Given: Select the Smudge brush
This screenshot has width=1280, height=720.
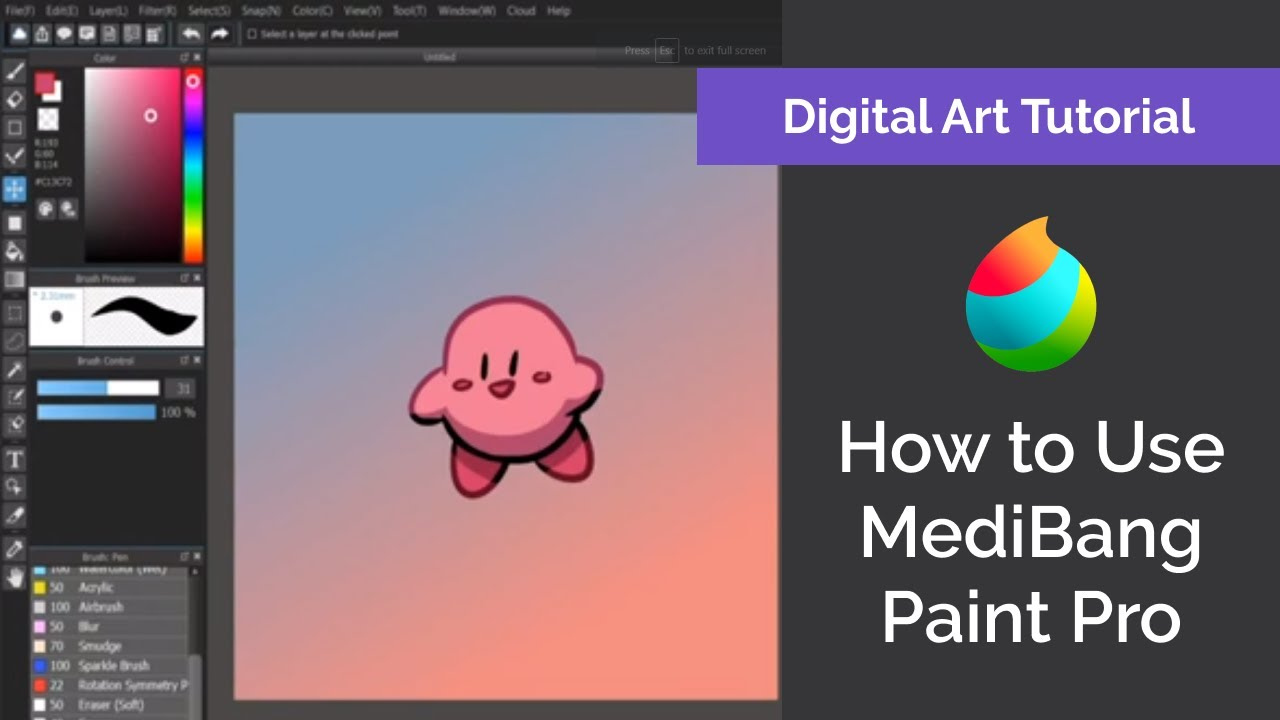Looking at the screenshot, I should pos(109,646).
